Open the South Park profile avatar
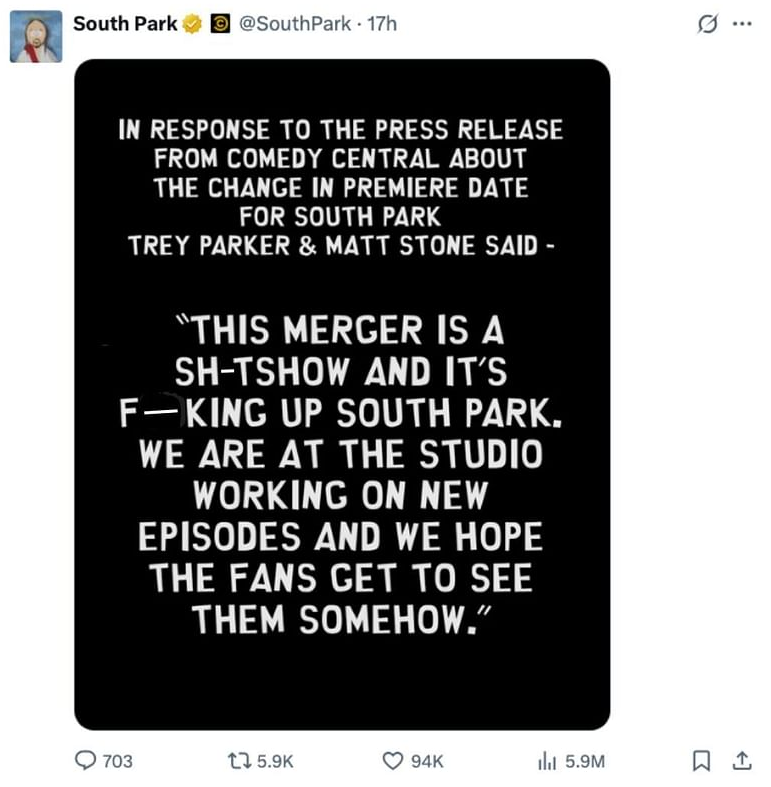This screenshot has height=787, width=771. click(x=36, y=38)
